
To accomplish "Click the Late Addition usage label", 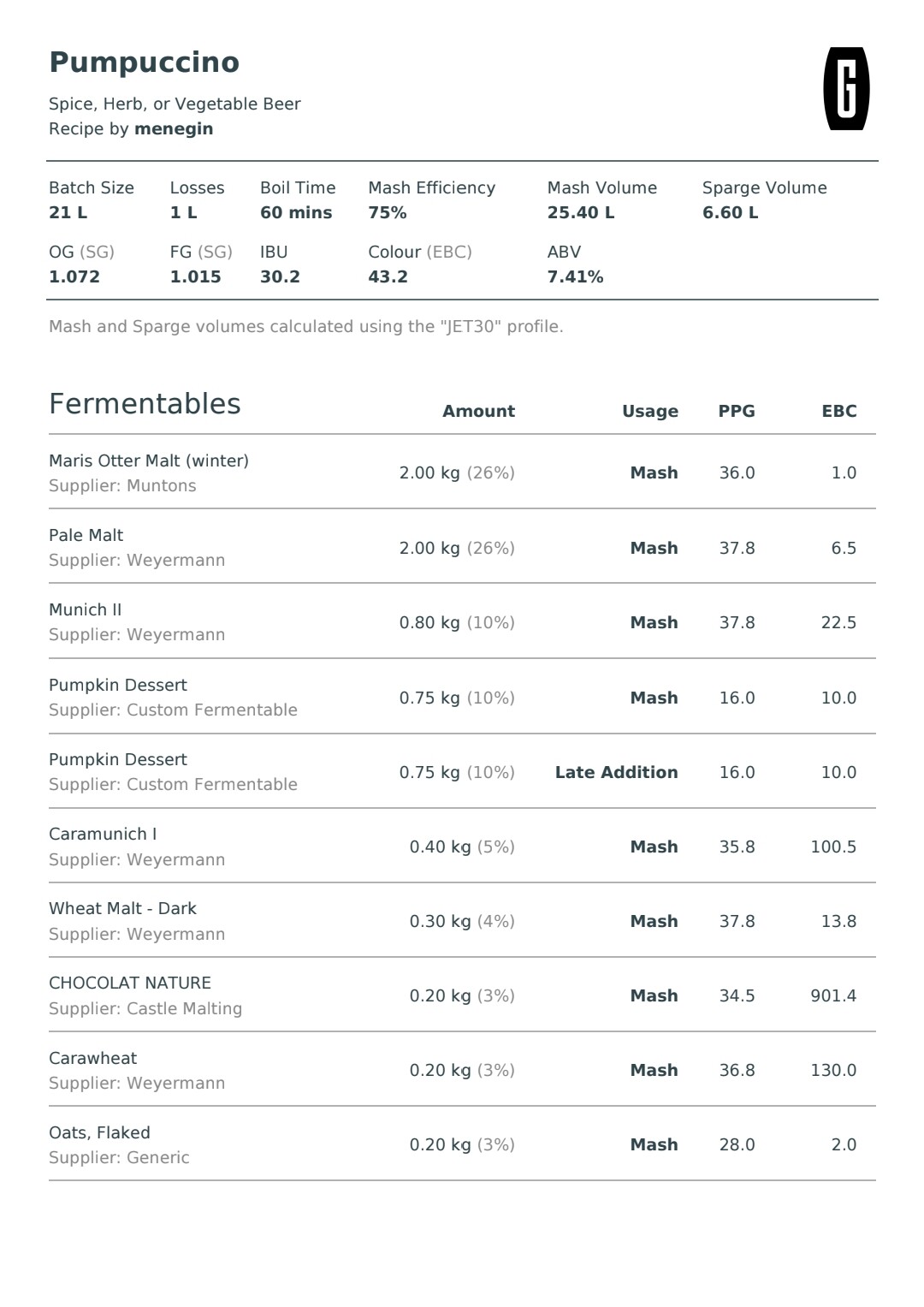I will pos(616,772).
